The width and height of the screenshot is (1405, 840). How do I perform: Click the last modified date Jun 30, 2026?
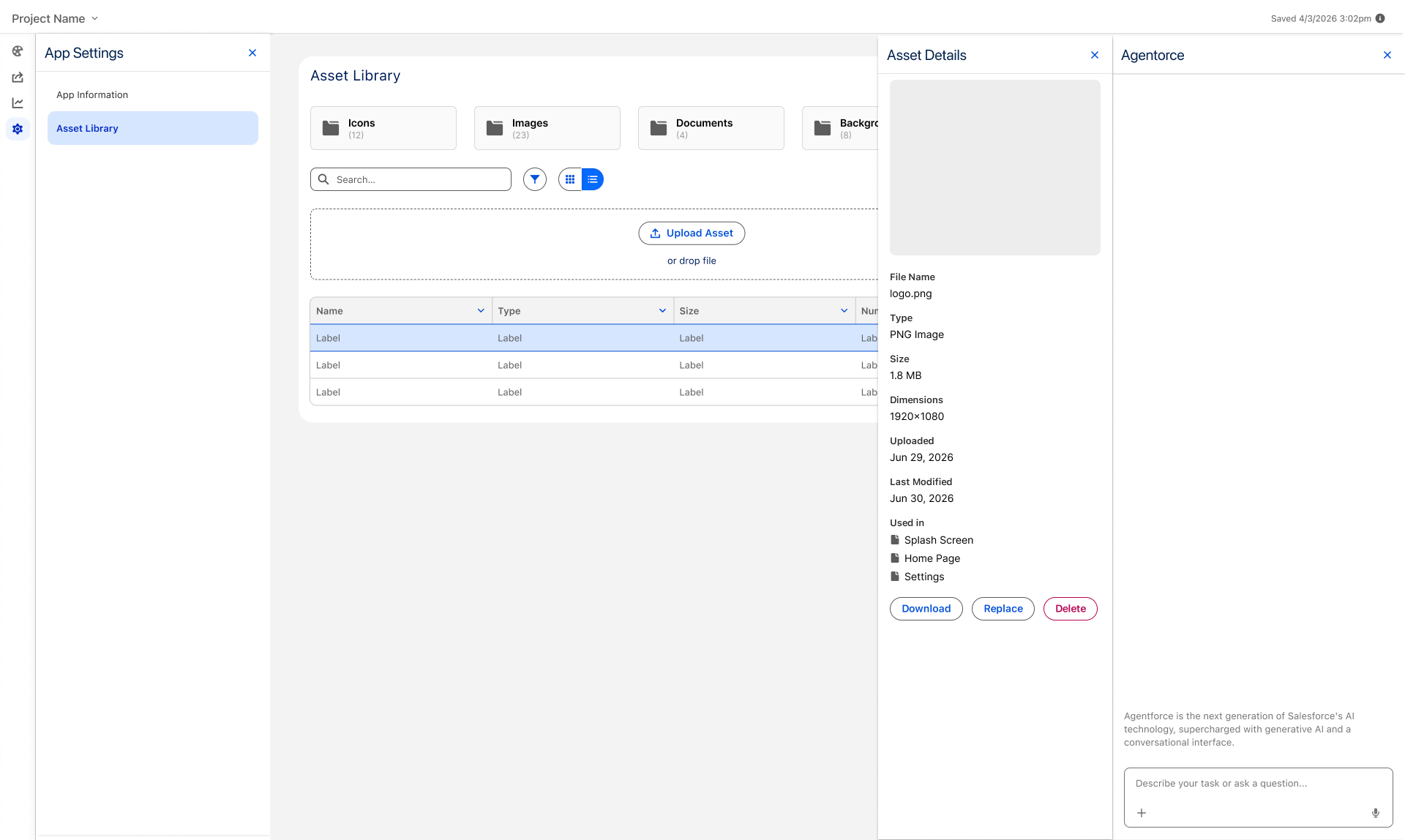click(x=922, y=498)
